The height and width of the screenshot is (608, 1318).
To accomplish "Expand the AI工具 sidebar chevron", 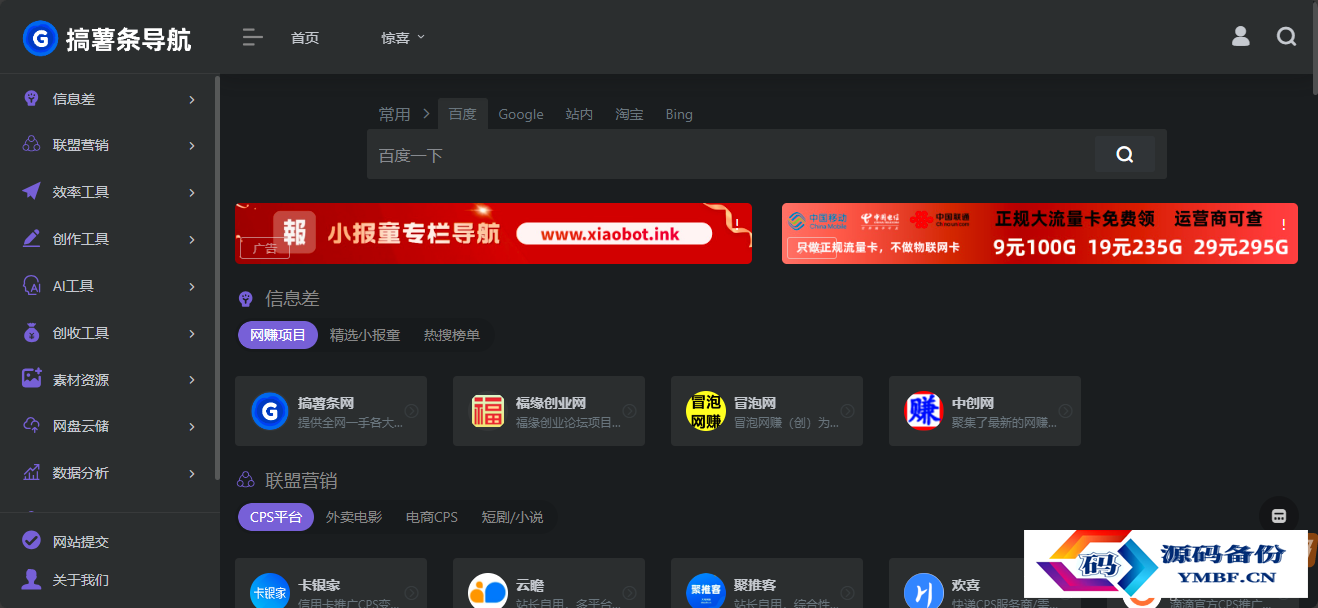I will pyautogui.click(x=192, y=286).
